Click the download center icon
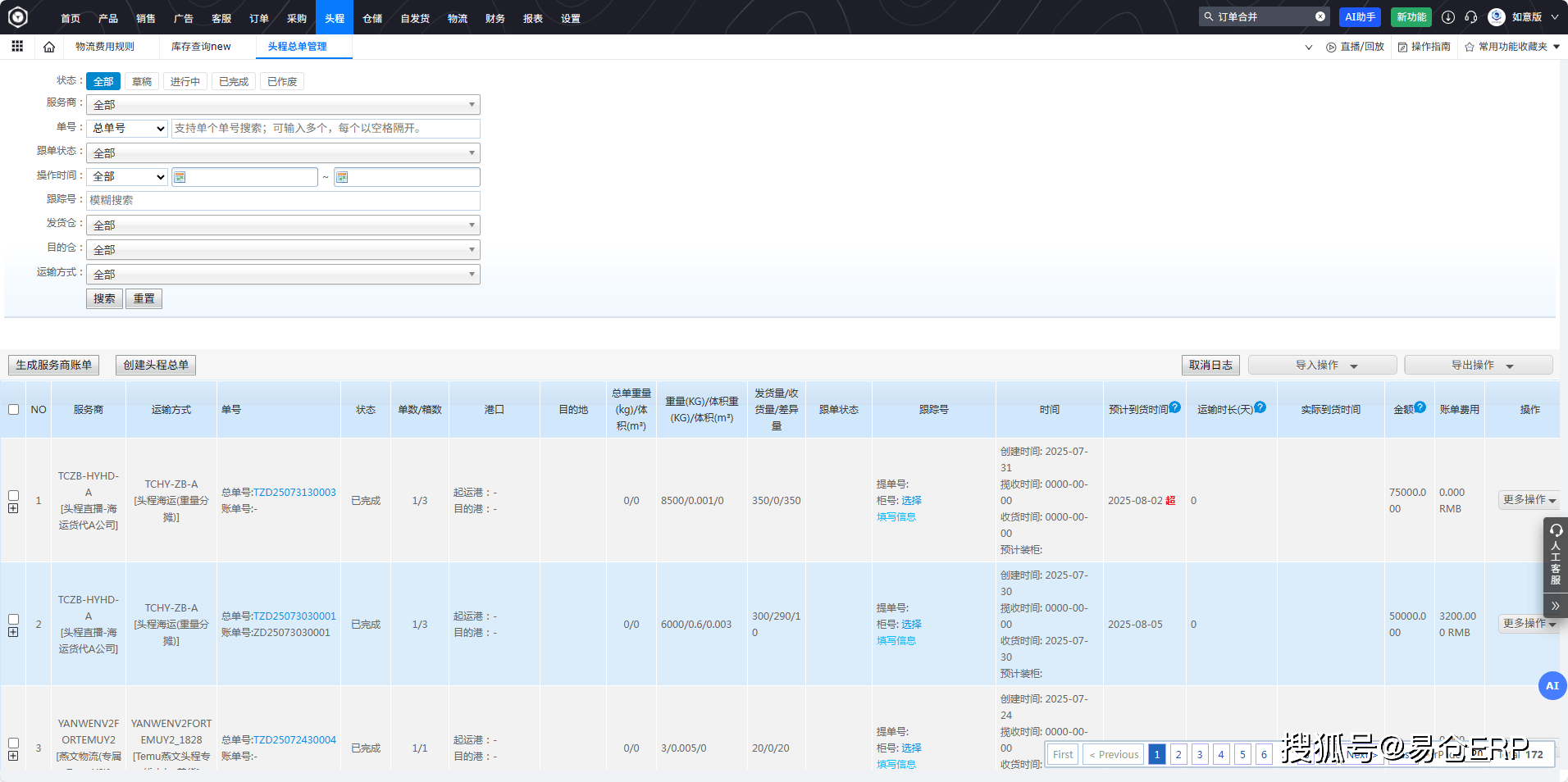The width and height of the screenshot is (1568, 782). point(1448,17)
